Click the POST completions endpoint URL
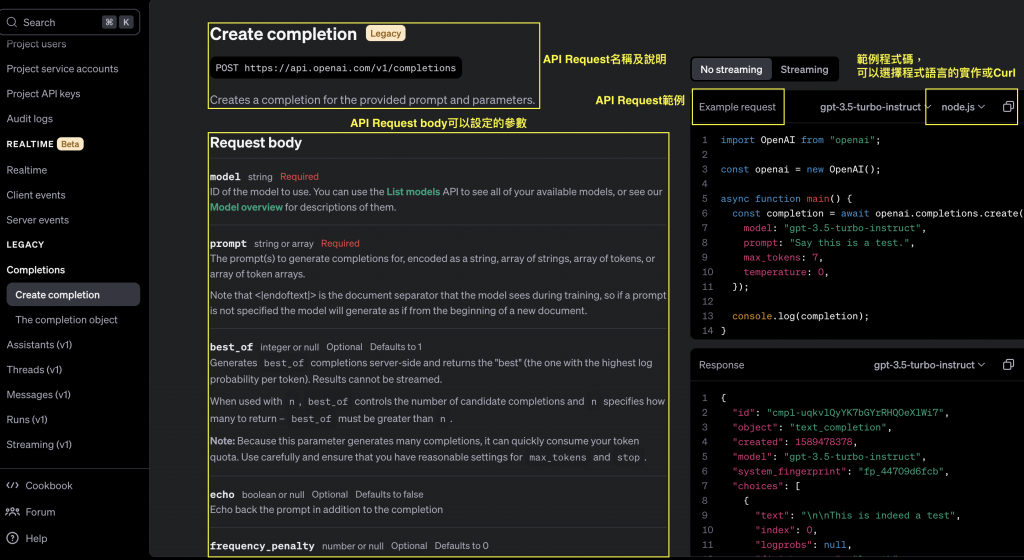 tap(336, 68)
